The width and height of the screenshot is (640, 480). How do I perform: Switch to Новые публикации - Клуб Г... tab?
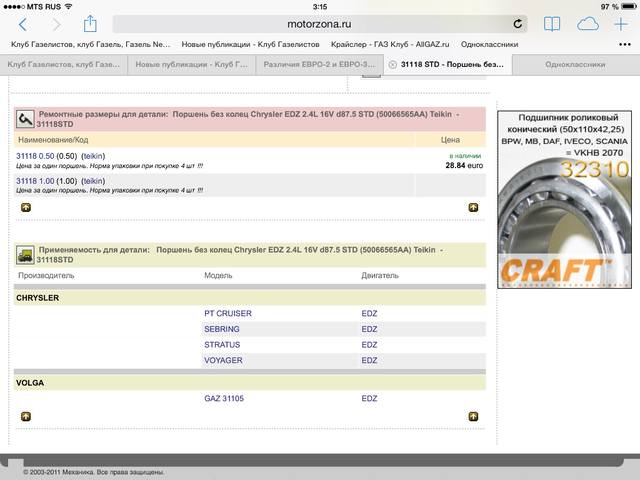pyautogui.click(x=191, y=64)
